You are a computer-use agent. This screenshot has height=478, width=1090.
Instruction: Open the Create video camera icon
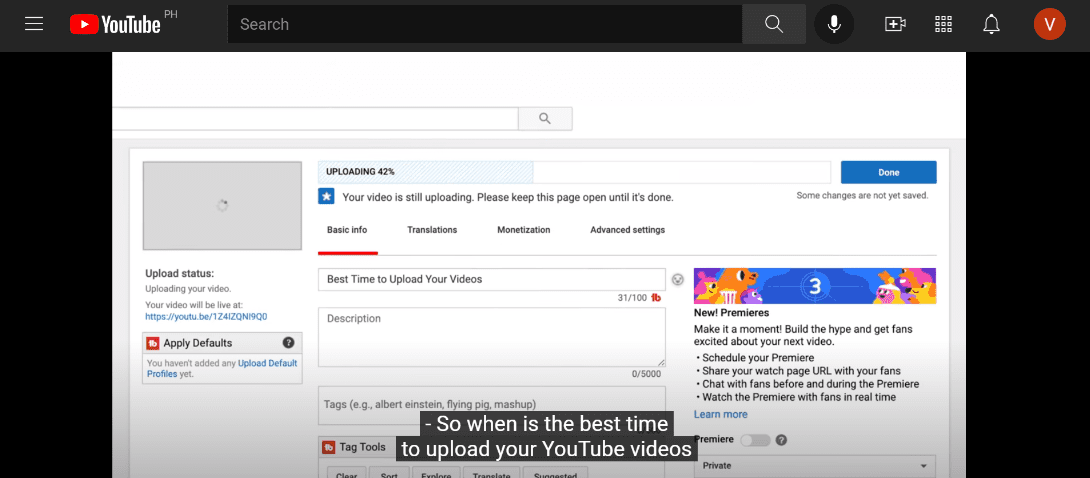point(895,24)
